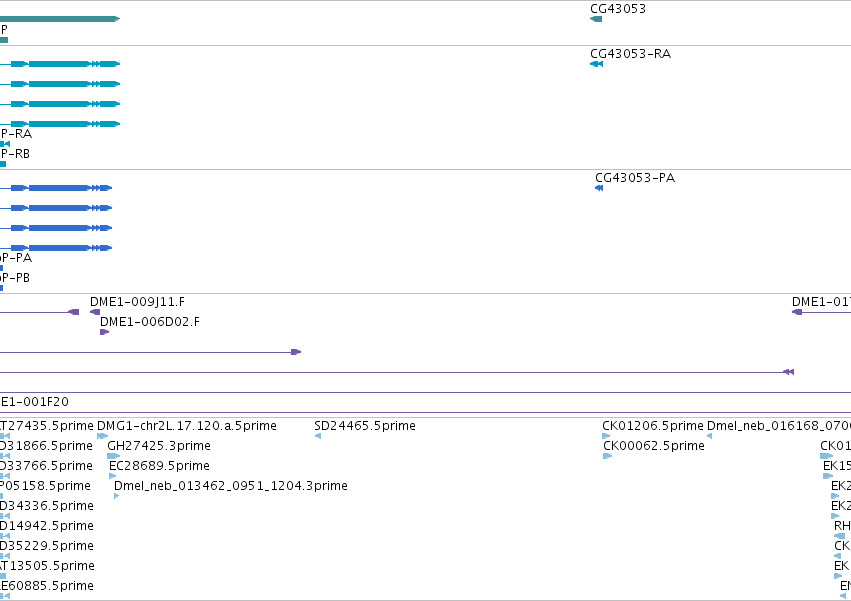Click the Dmel_neb_016168 EST marker
The width and height of the screenshot is (851, 601).
[709, 436]
